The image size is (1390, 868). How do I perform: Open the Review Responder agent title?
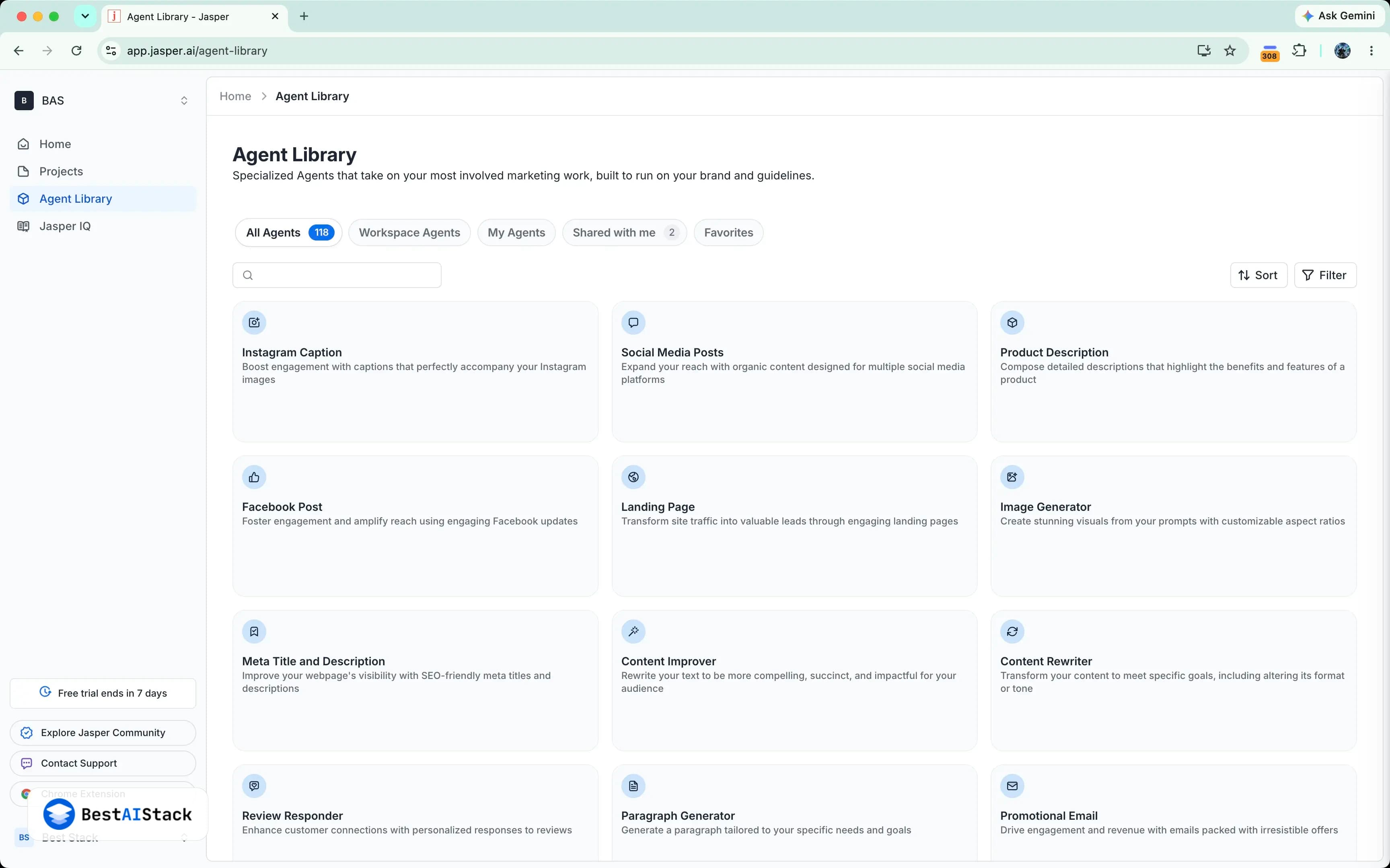tap(292, 816)
